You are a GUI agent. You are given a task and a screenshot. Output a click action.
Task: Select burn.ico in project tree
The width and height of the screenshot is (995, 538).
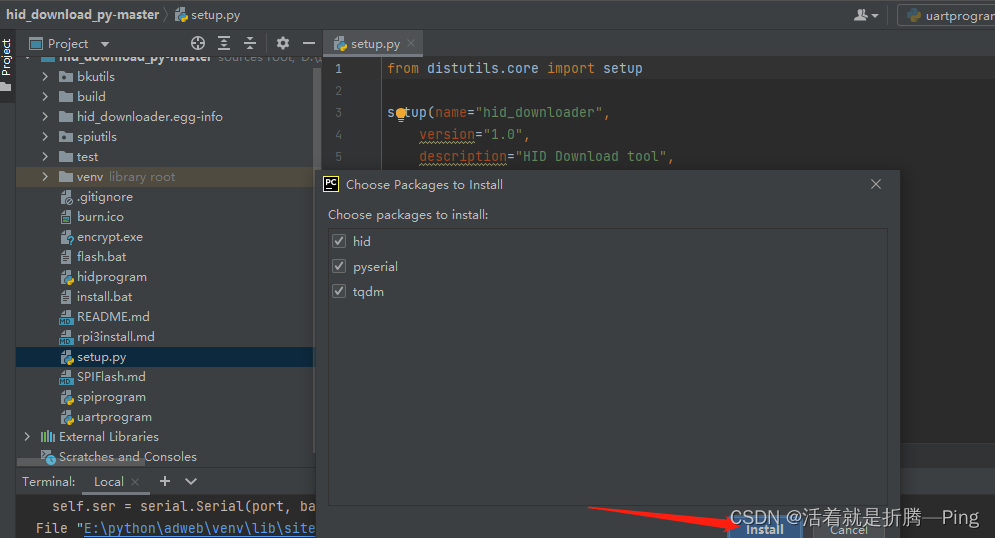pos(100,216)
